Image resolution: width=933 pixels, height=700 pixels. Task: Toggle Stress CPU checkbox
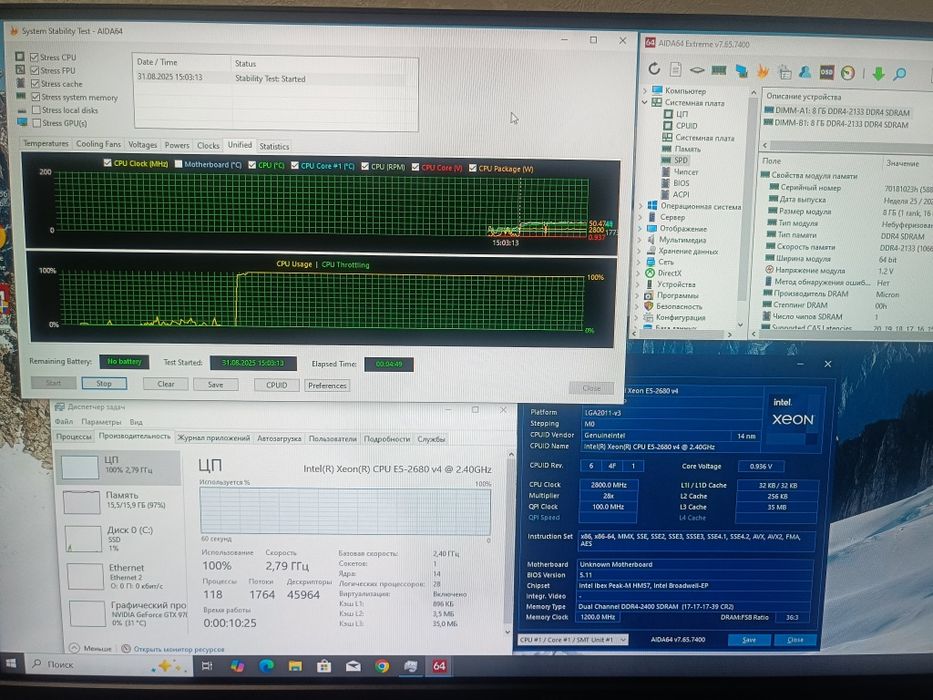35,57
